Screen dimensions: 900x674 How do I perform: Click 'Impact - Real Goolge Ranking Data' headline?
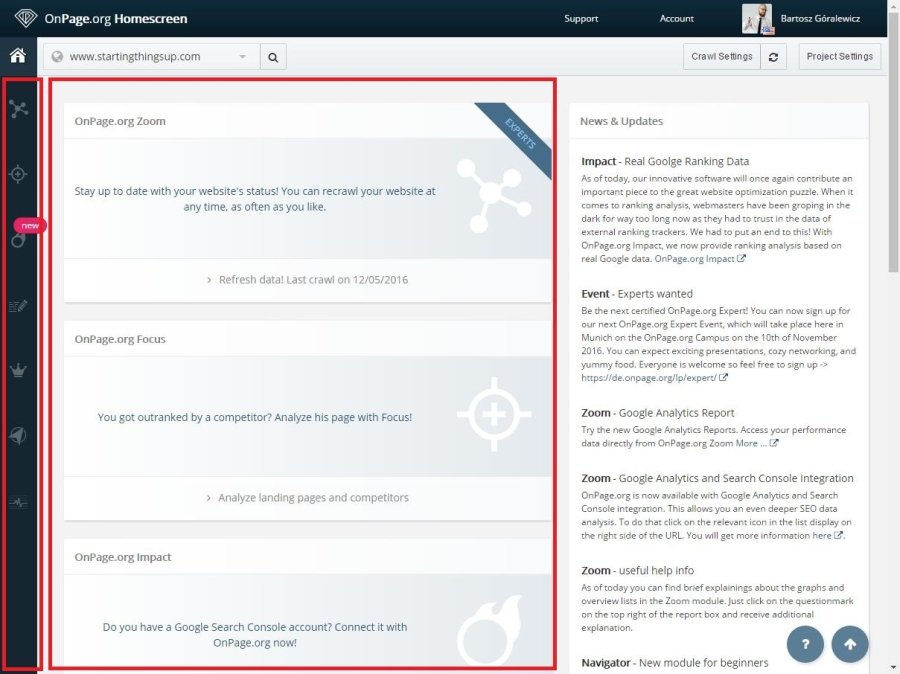pyautogui.click(x=665, y=161)
